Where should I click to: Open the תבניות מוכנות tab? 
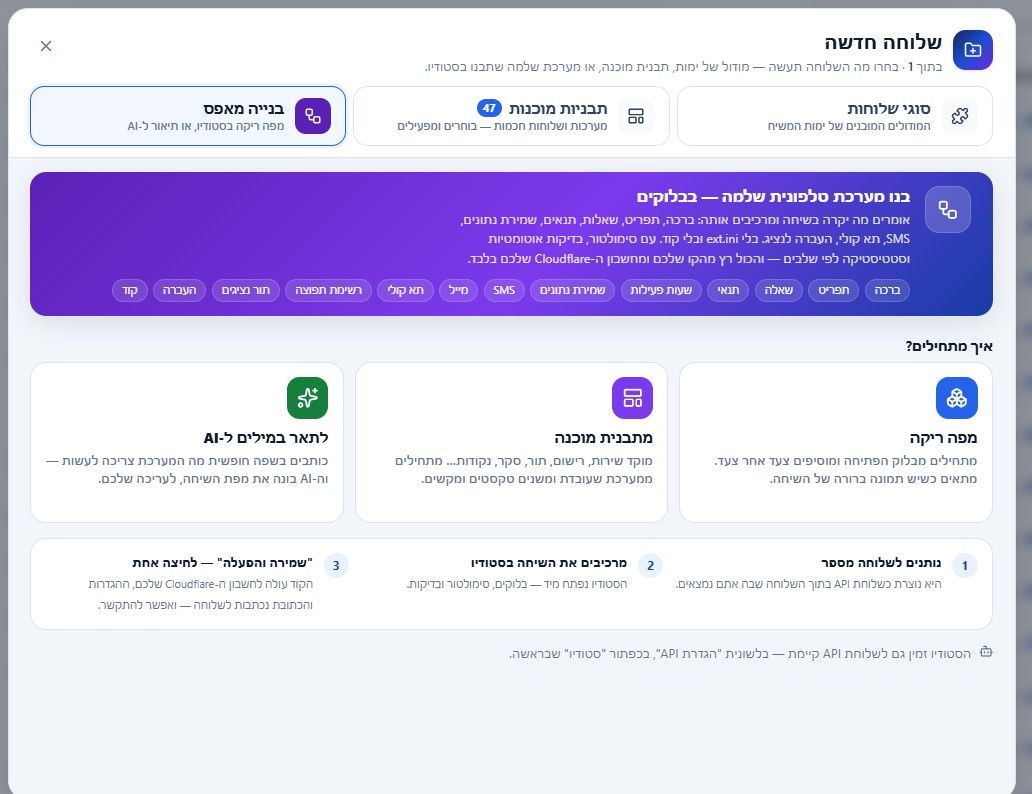pyautogui.click(x=511, y=116)
